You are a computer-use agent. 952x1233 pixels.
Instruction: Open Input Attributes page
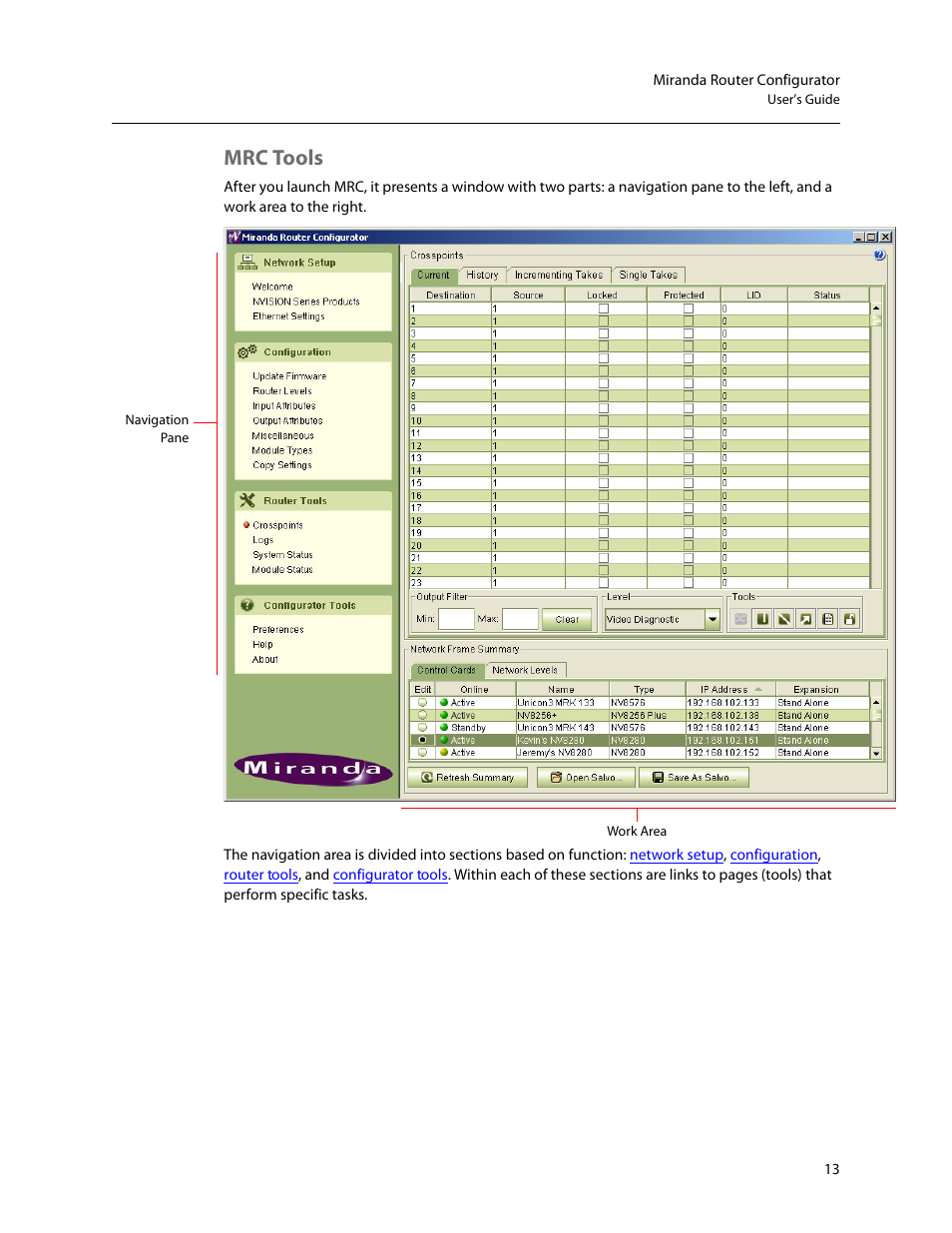pos(284,406)
